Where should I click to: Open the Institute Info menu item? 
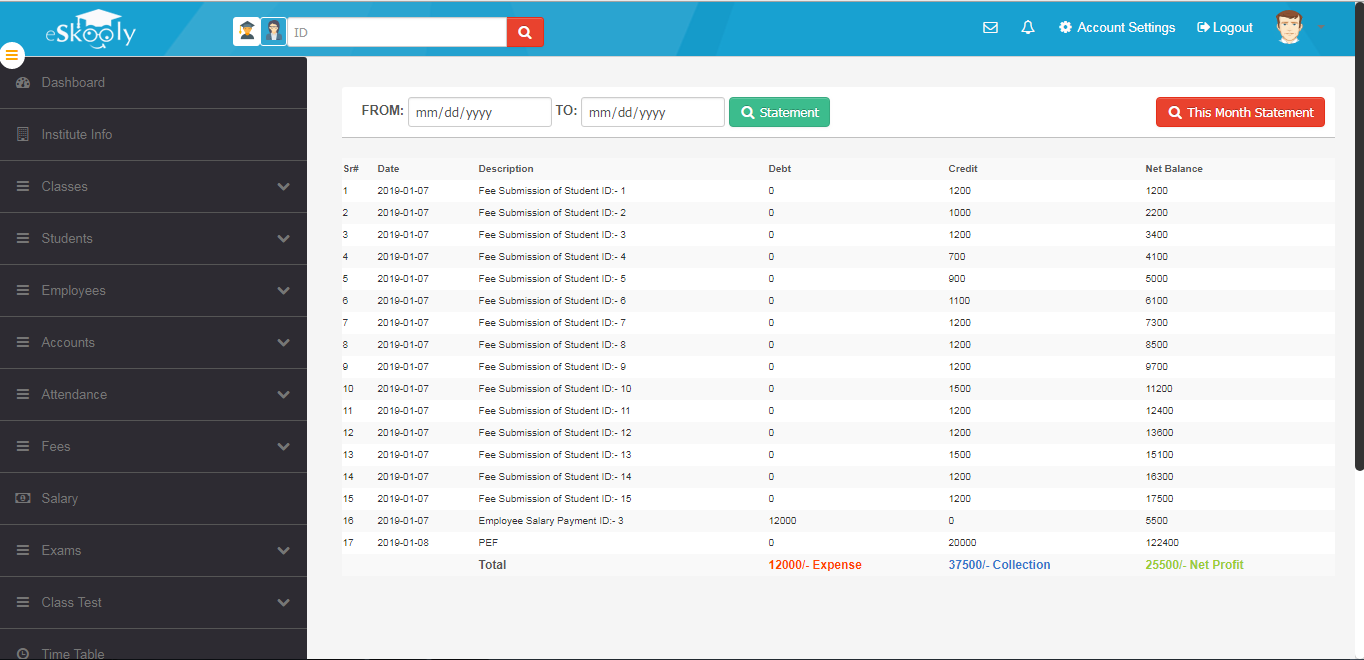[153, 135]
